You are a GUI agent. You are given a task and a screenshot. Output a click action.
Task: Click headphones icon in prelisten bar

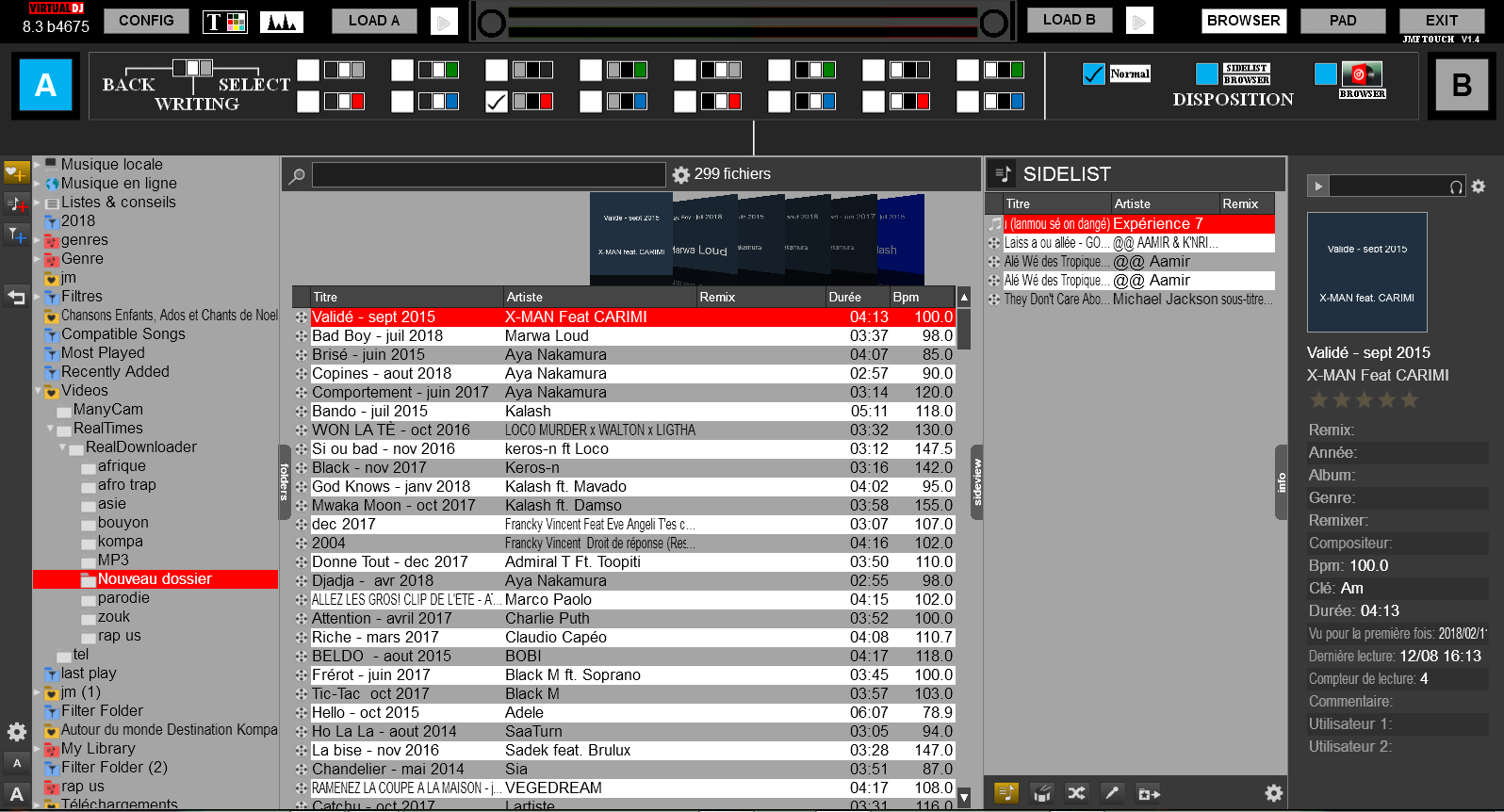point(1456,187)
